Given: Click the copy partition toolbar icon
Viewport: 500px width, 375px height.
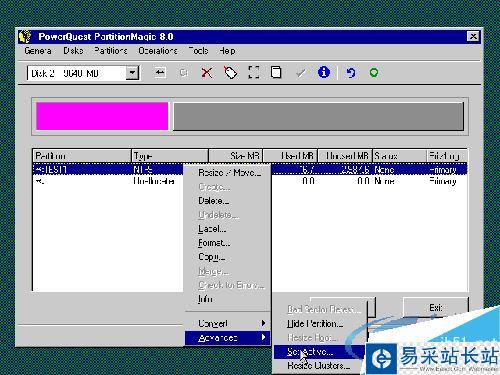Looking at the screenshot, I should (276, 72).
